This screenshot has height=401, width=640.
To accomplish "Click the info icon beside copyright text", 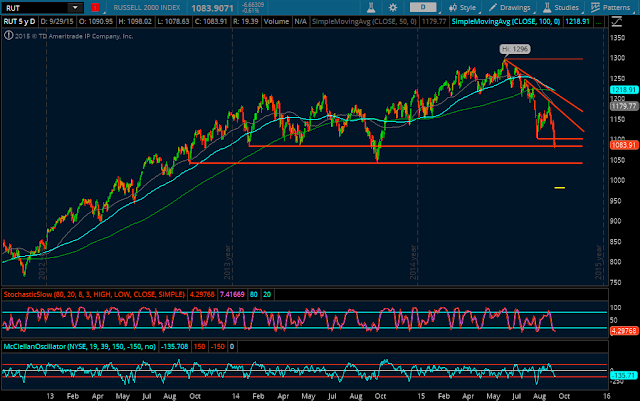I will coord(8,36).
